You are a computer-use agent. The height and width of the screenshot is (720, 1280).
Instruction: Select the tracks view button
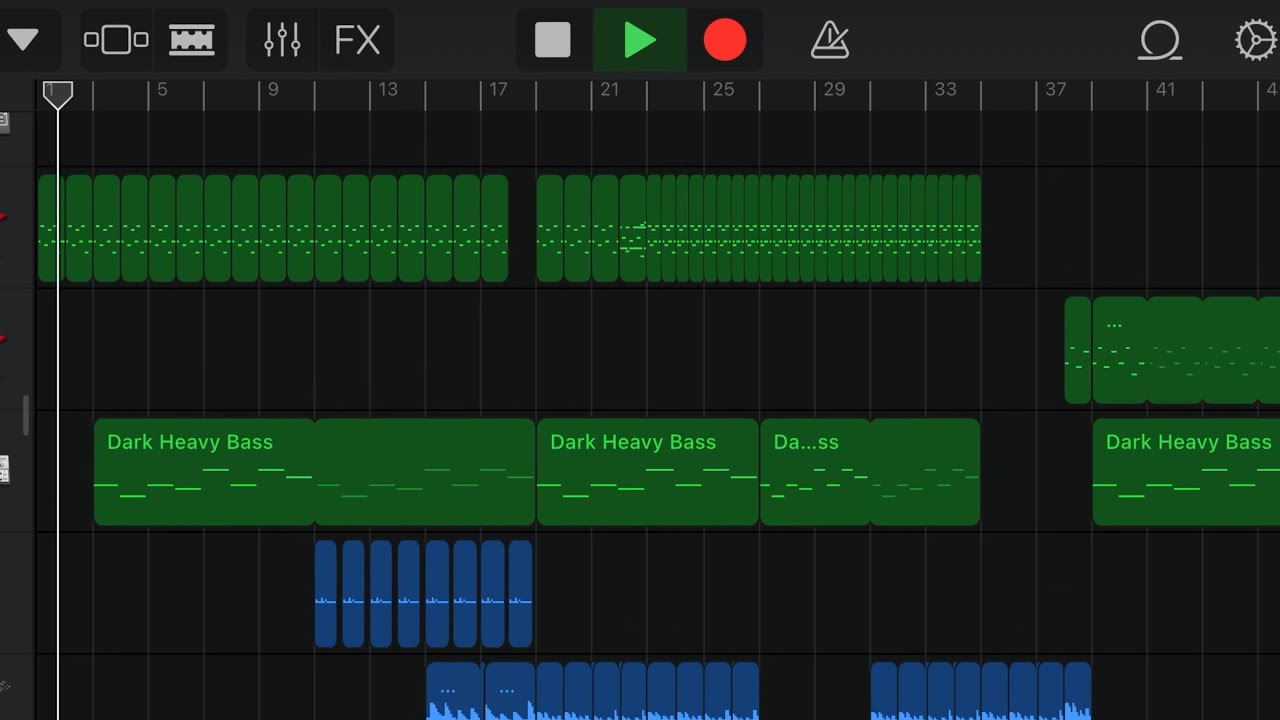coord(192,40)
